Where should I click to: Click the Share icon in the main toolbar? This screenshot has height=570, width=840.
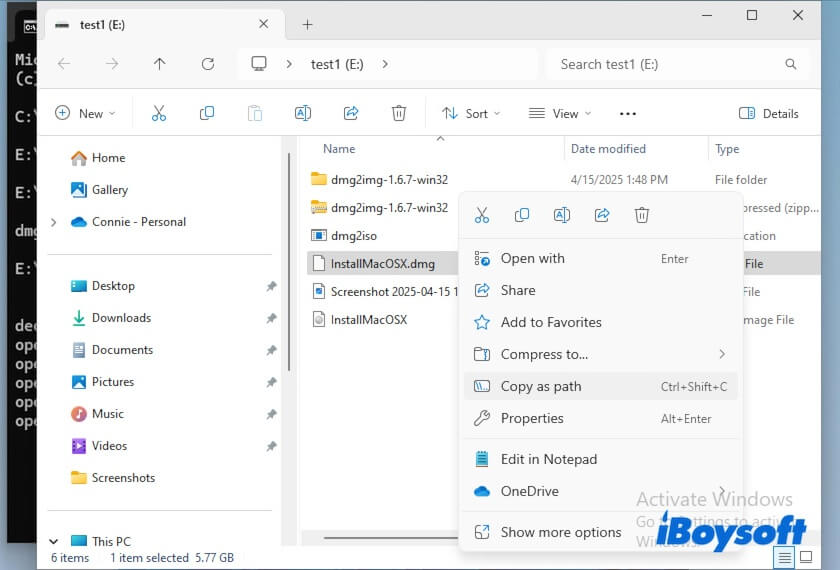click(x=351, y=113)
